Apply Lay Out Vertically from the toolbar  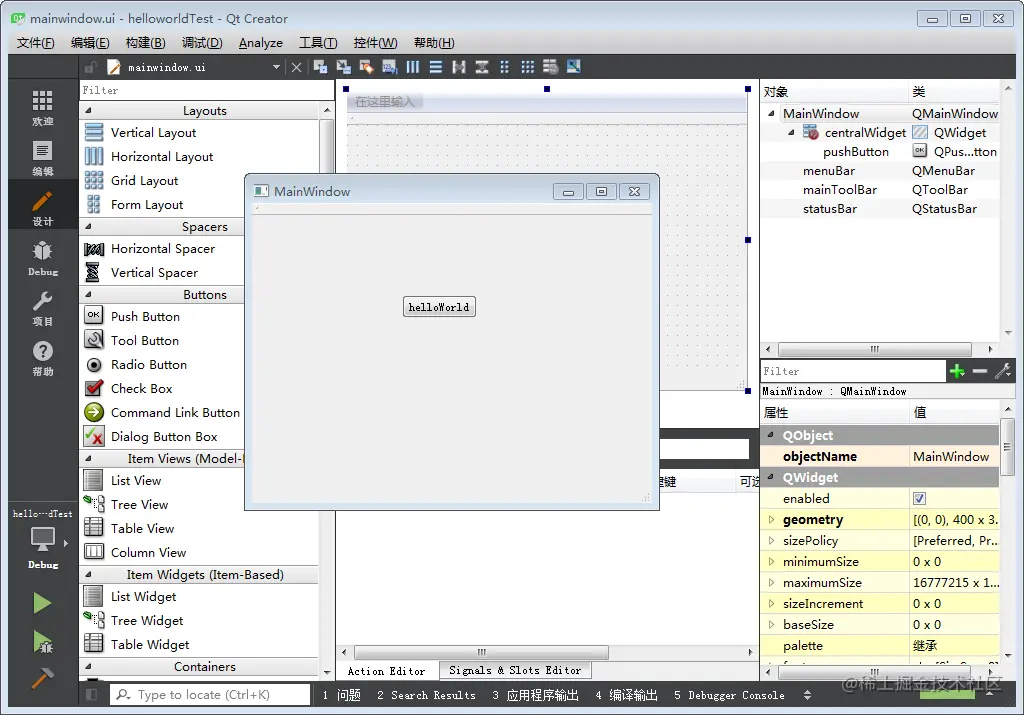[x=436, y=67]
